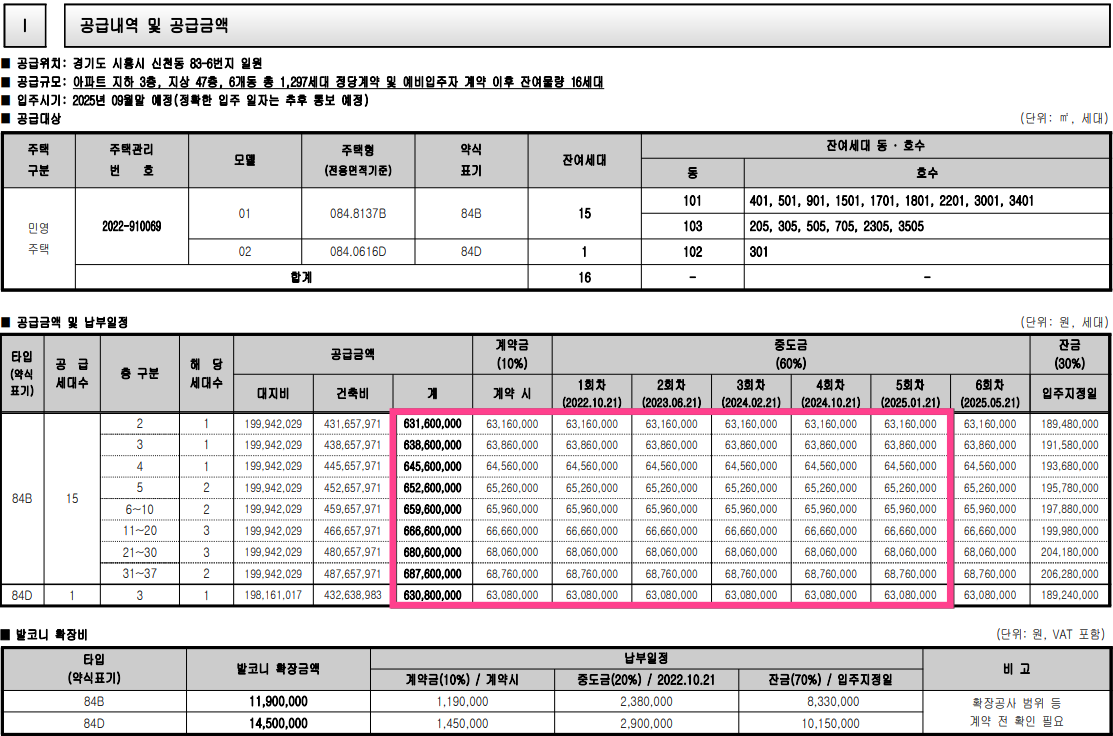Click balcony deposit 1,190,000
The height and width of the screenshot is (736, 1113).
coord(462,701)
